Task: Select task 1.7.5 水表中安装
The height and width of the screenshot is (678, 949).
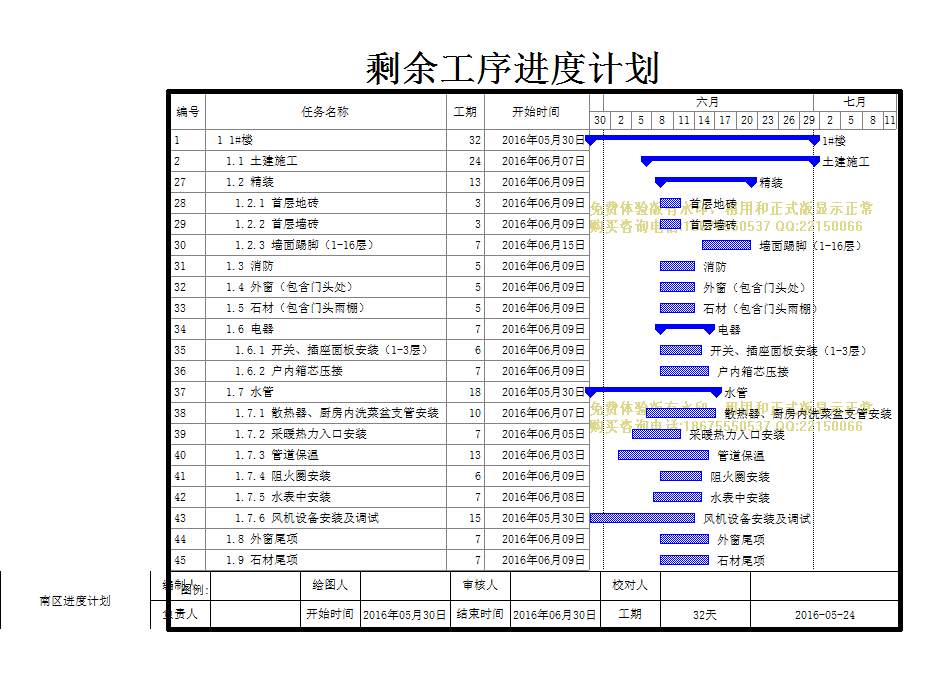Action: point(379,496)
